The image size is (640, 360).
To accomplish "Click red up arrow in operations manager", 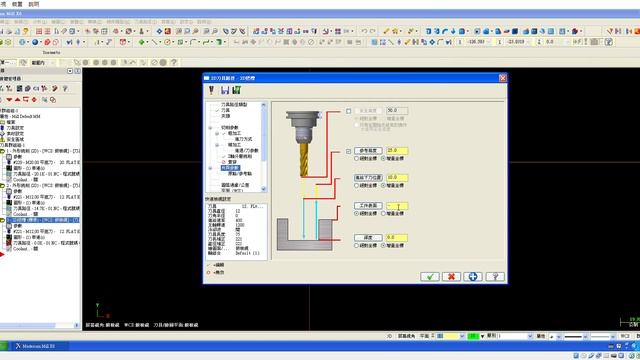I will tap(18, 100).
